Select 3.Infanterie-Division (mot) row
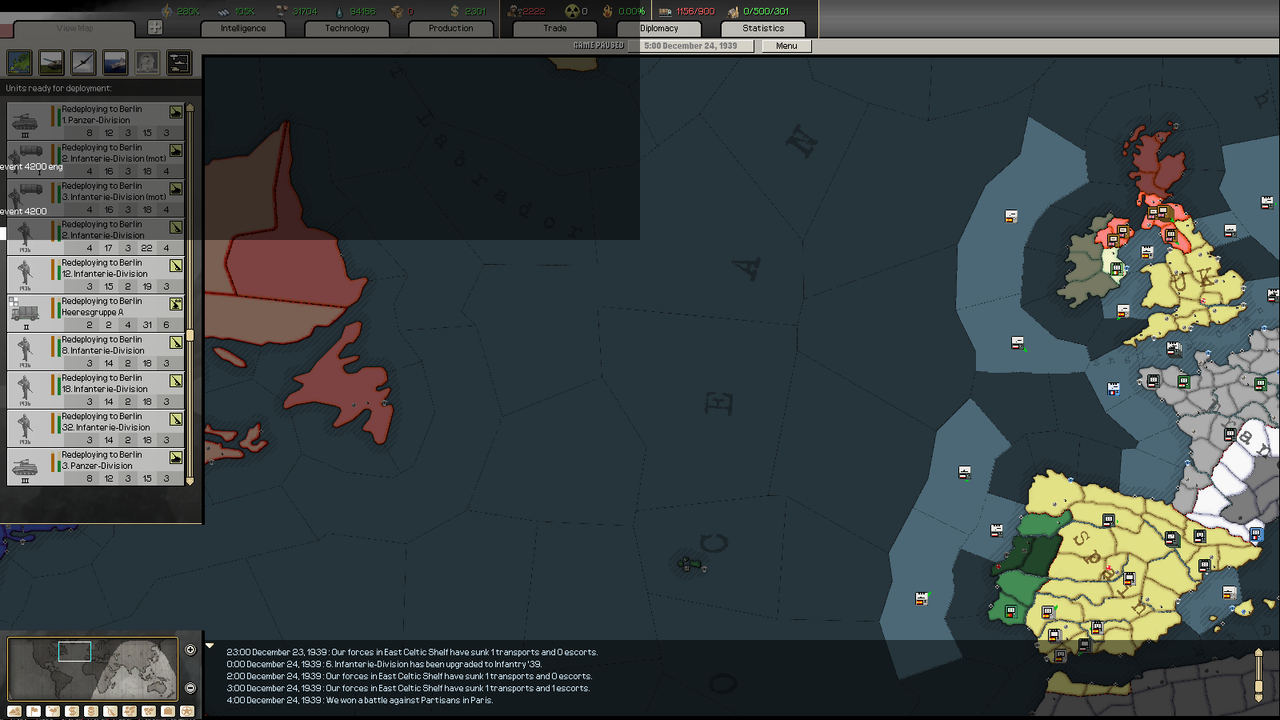Screen dimensions: 1280x720 [x=96, y=198]
